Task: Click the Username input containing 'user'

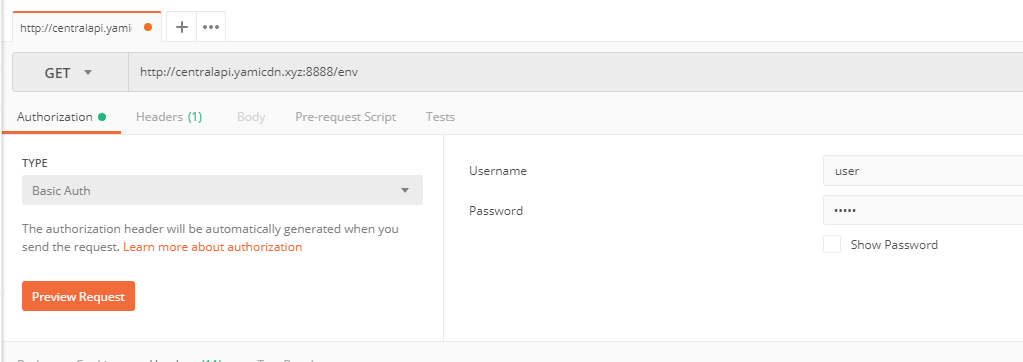Action: click(923, 171)
